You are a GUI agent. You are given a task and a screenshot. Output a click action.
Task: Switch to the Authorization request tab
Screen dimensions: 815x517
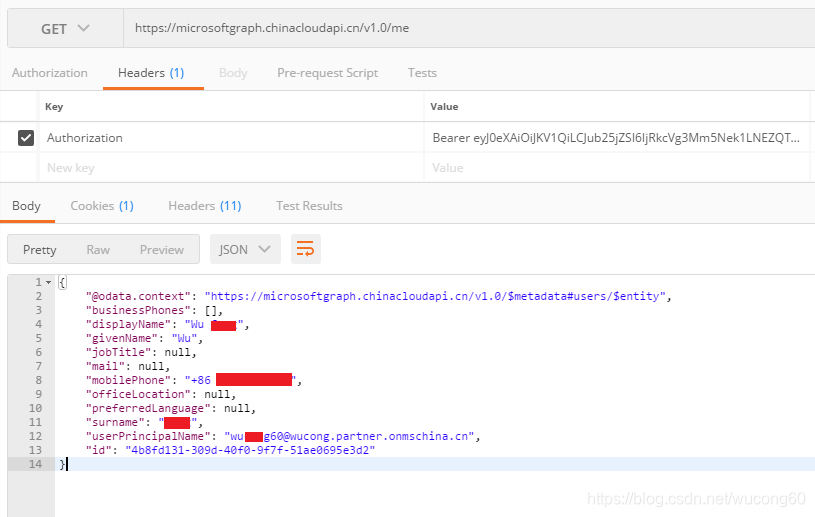50,73
